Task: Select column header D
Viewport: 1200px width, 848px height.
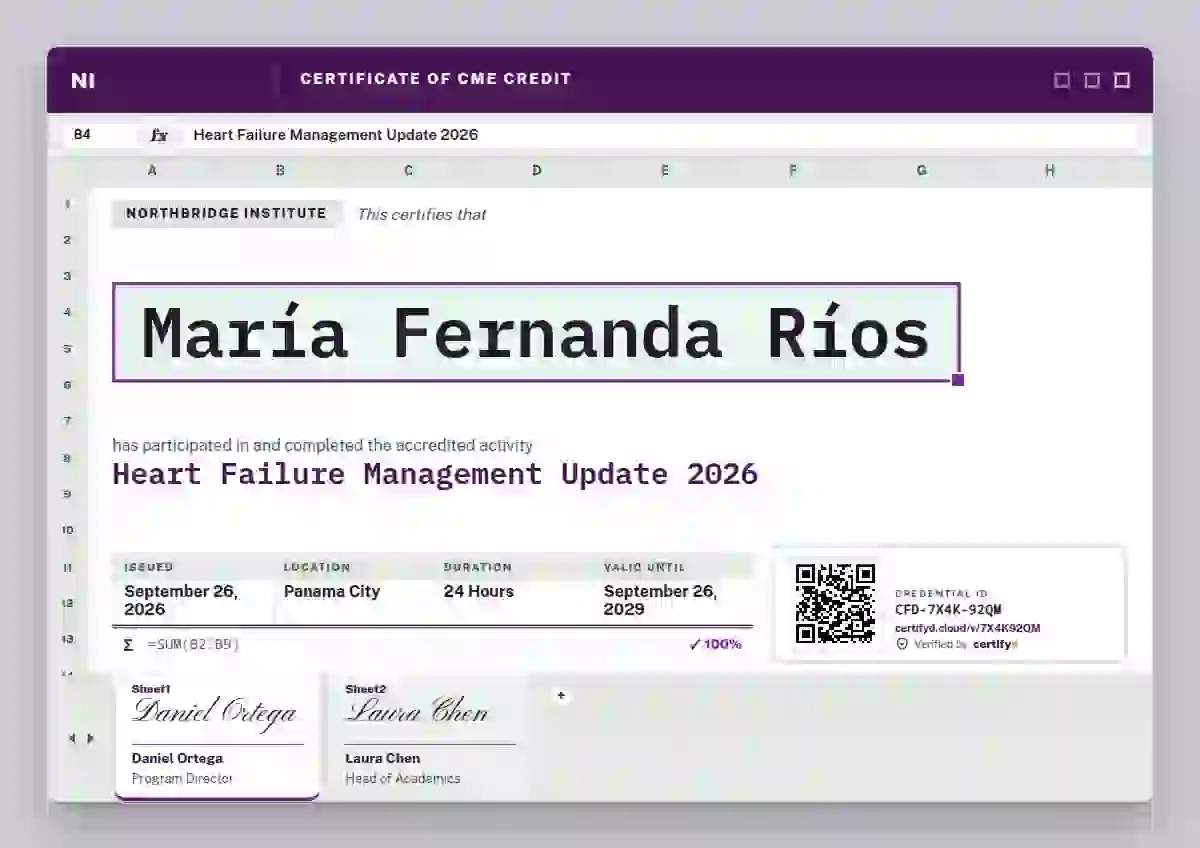Action: [x=537, y=171]
